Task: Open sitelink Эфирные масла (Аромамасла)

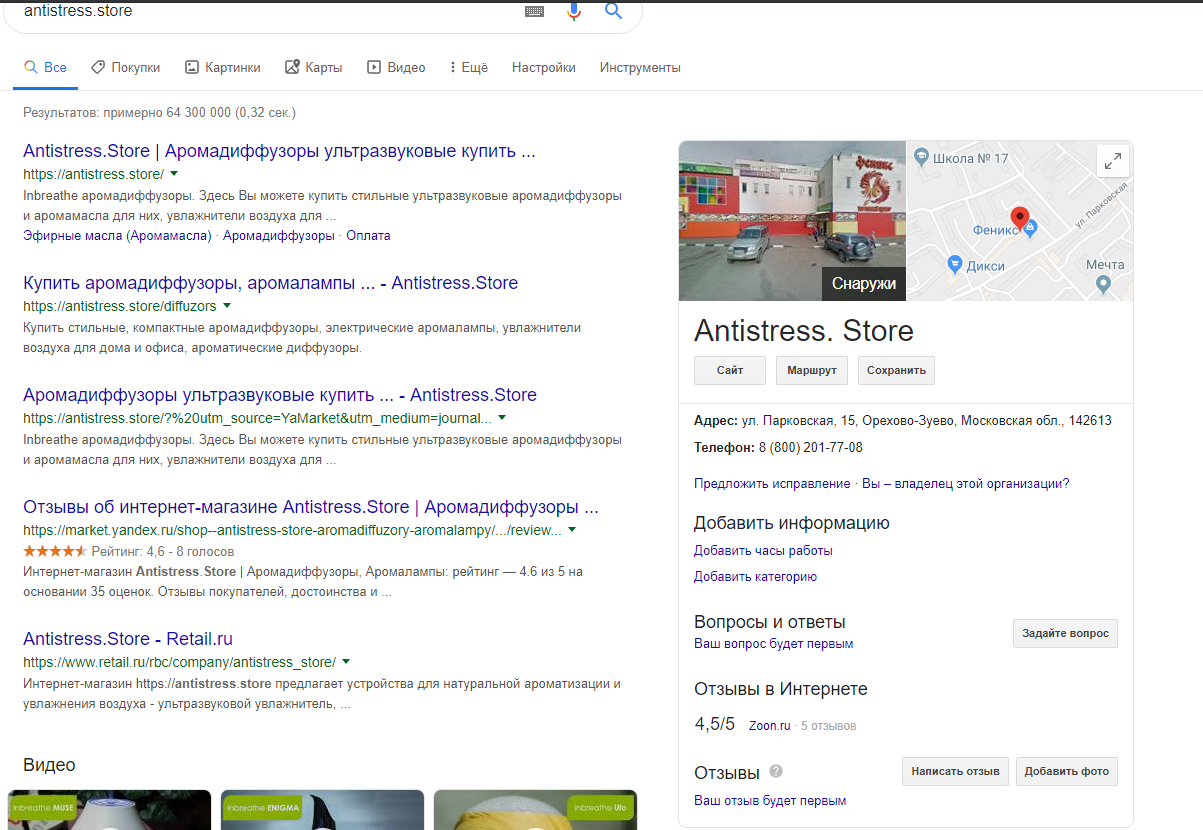Action: [117, 236]
